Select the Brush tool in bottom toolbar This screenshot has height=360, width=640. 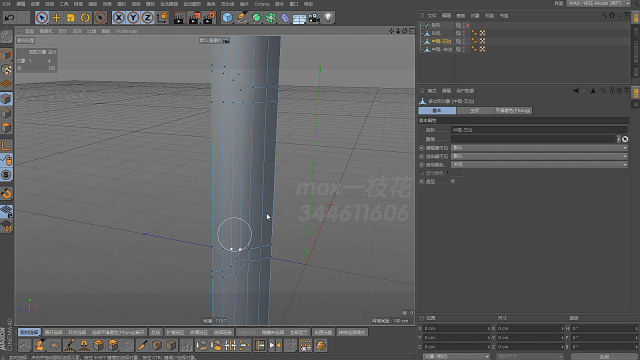pyautogui.click(x=69, y=345)
